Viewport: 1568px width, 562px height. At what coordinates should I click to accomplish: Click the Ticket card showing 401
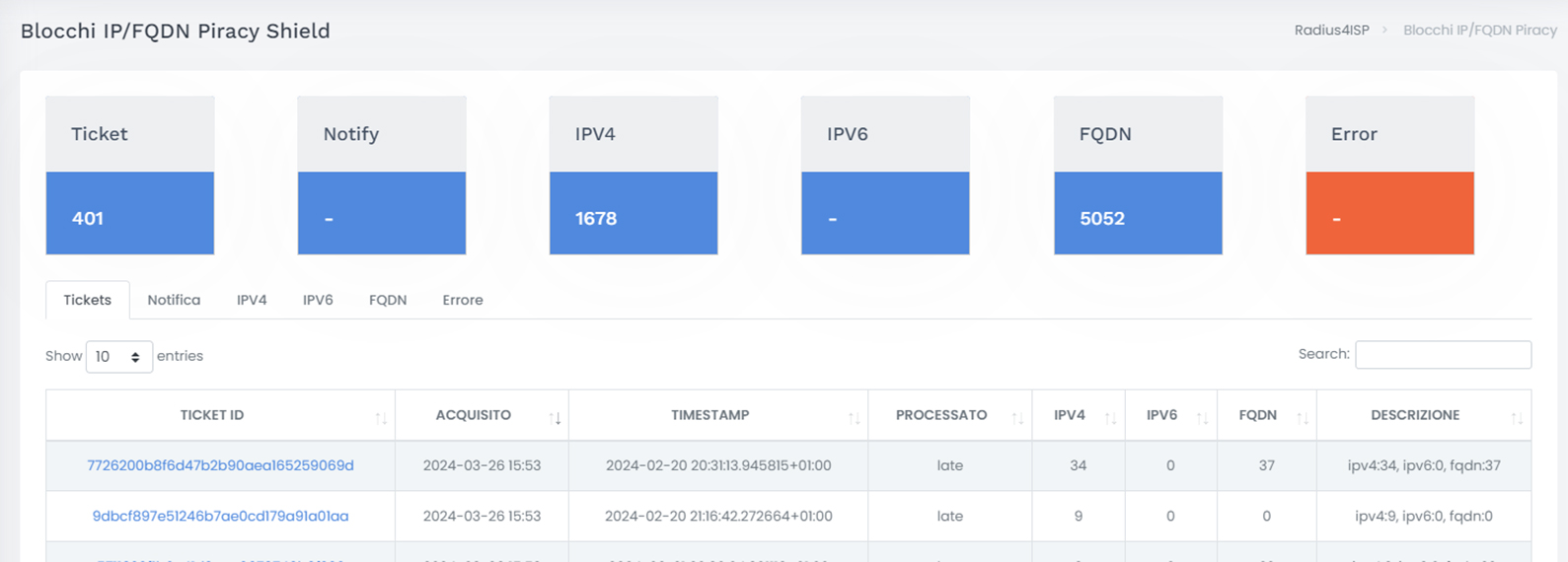[130, 176]
